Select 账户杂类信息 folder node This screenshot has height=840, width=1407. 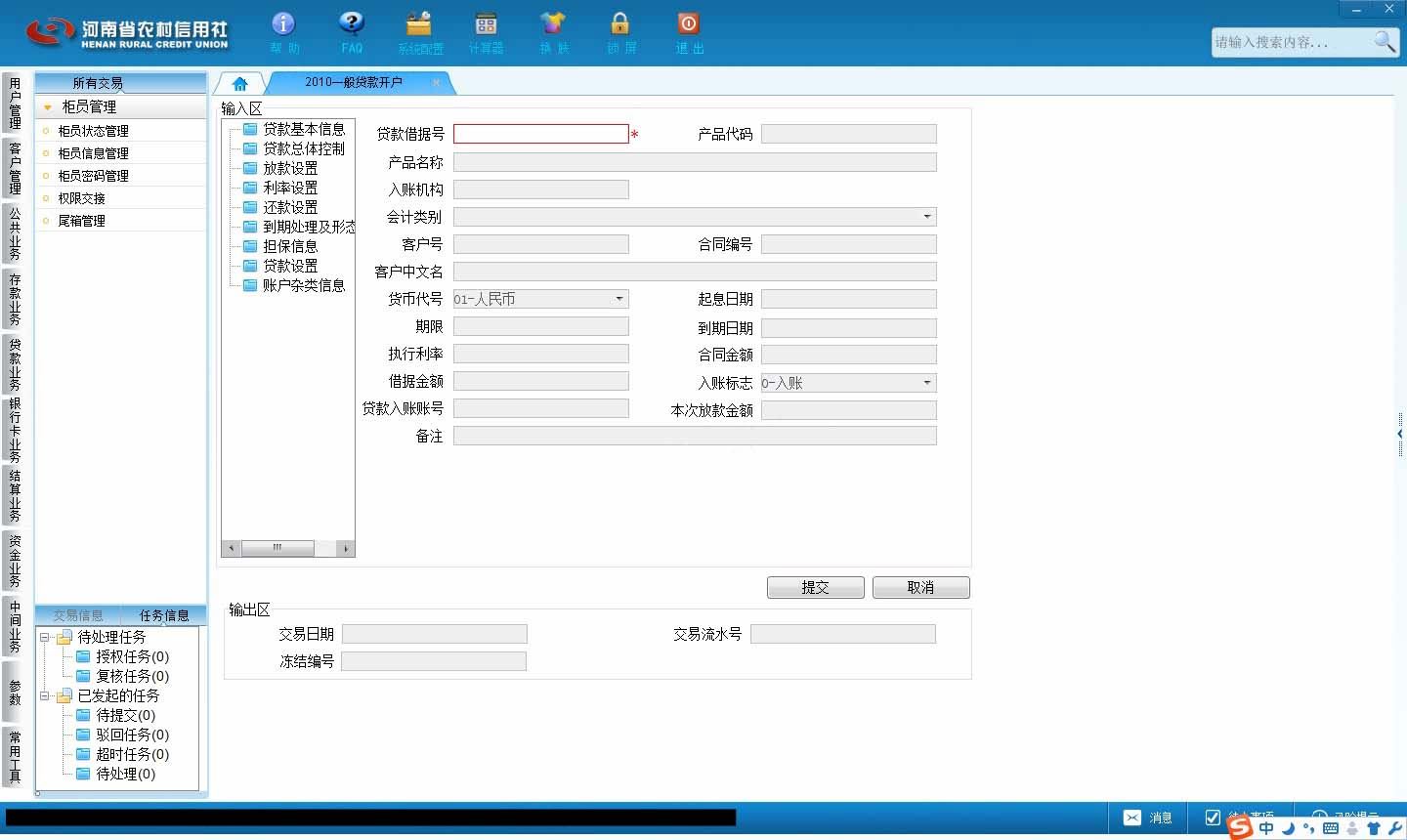[x=294, y=285]
